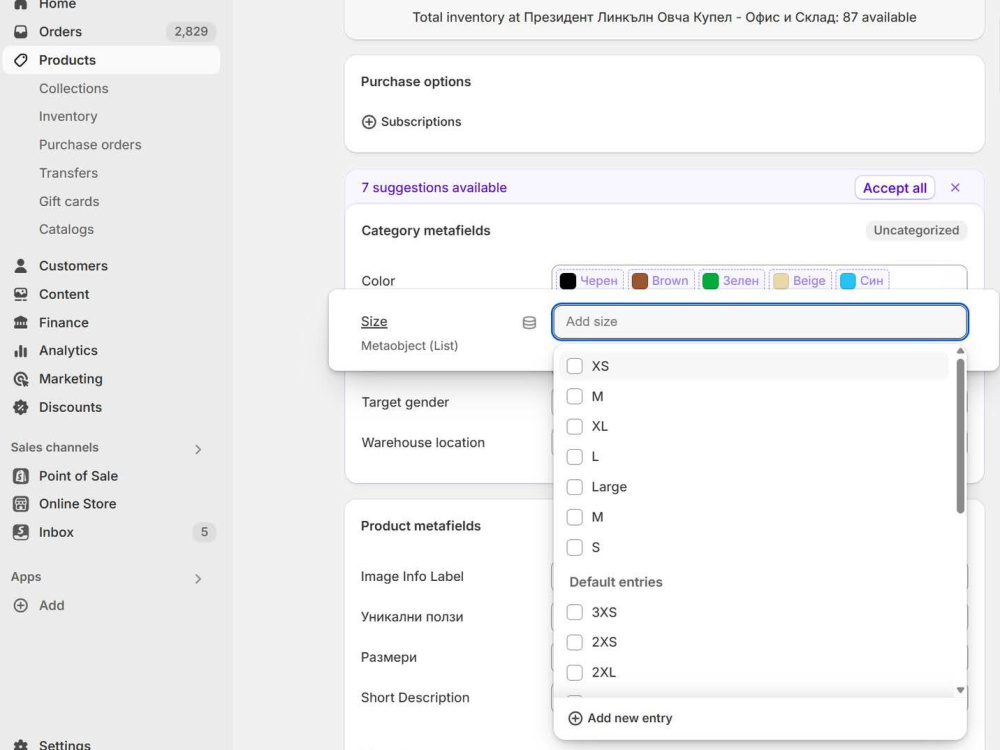Click the underlined Size metafield label
This screenshot has width=1000, height=750.
[374, 321]
